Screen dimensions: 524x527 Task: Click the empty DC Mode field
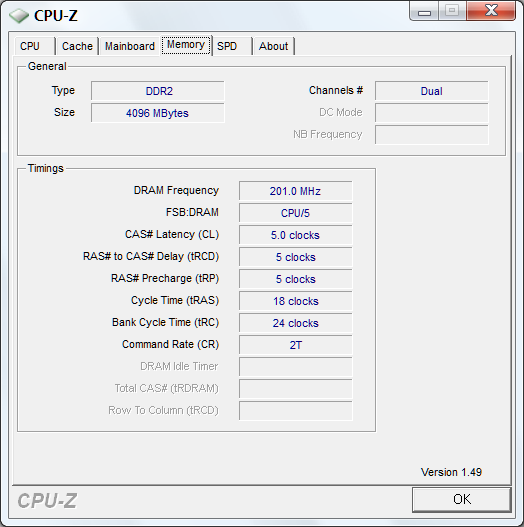pos(432,113)
